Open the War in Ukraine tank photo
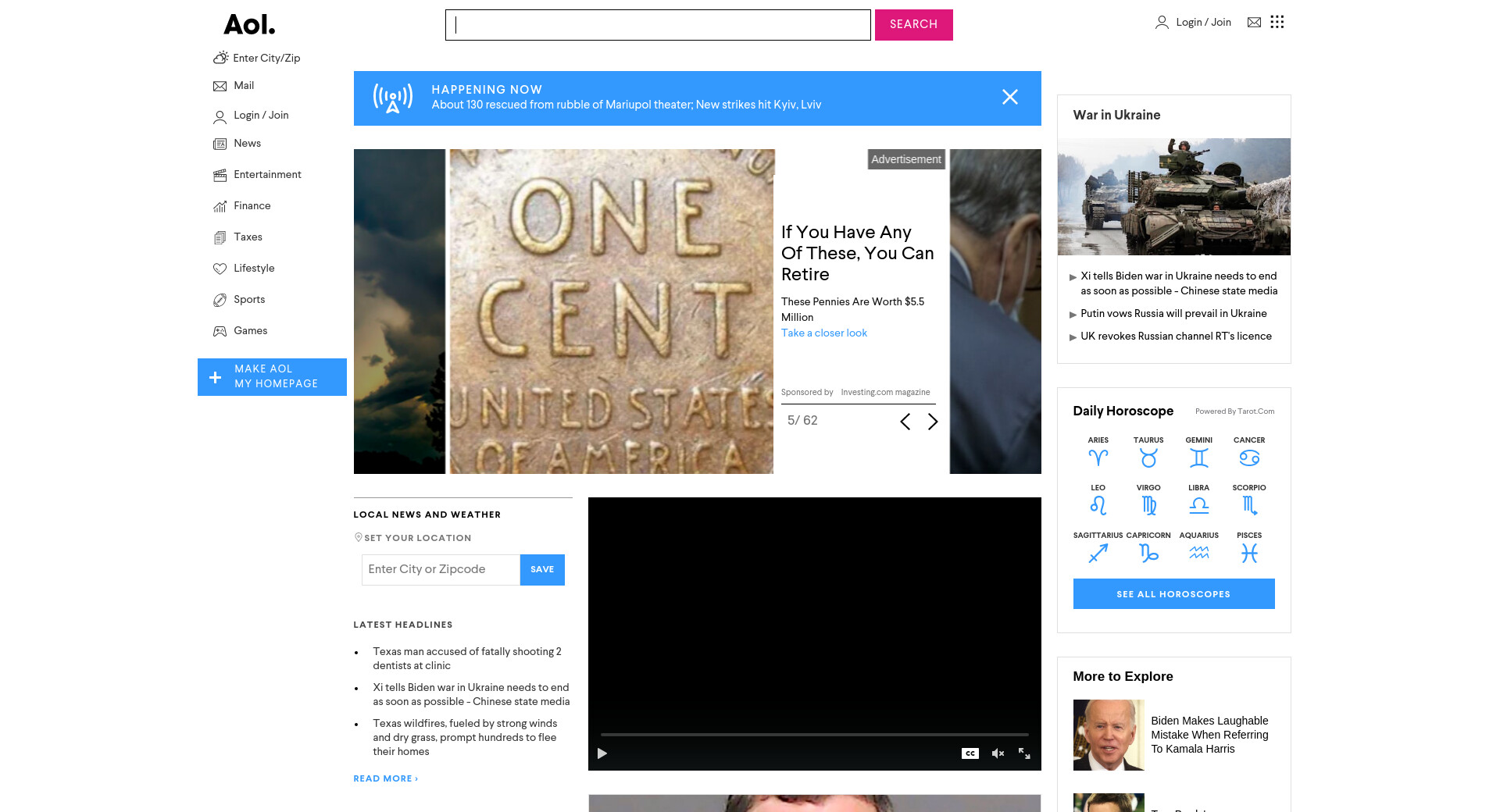The width and height of the screenshot is (1500, 812). pyautogui.click(x=1173, y=197)
